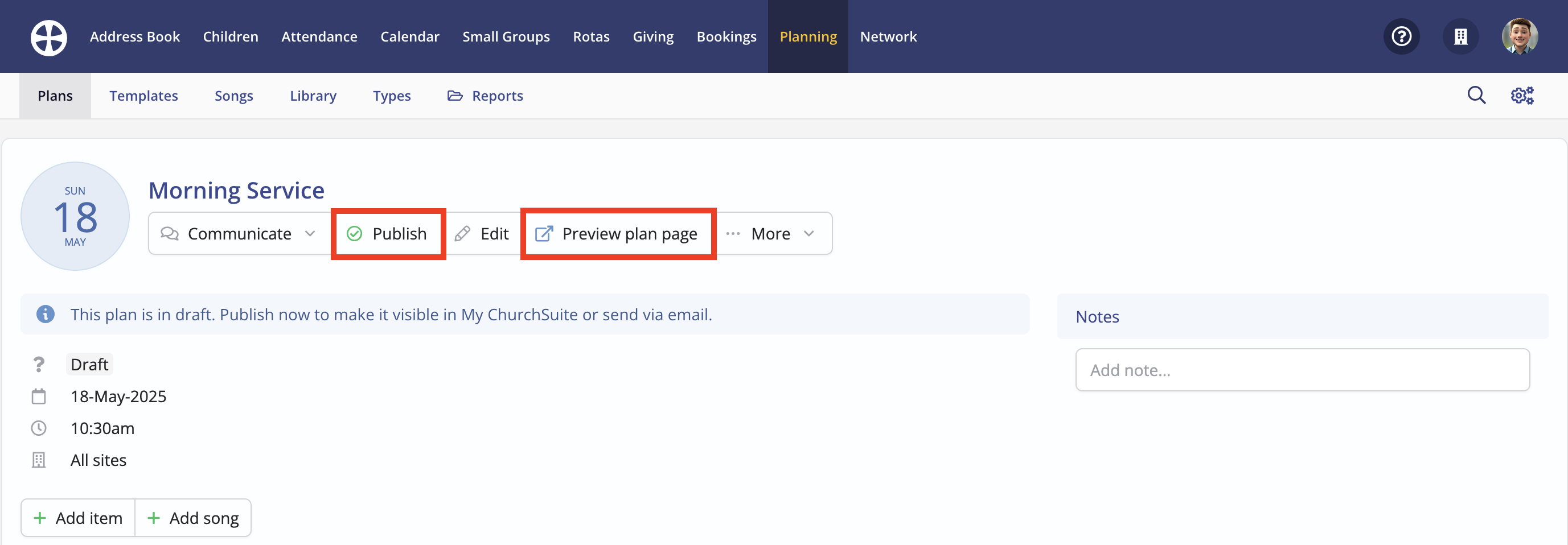Viewport: 1568px width, 545px height.
Task: Click the Add item button
Action: coord(78,518)
